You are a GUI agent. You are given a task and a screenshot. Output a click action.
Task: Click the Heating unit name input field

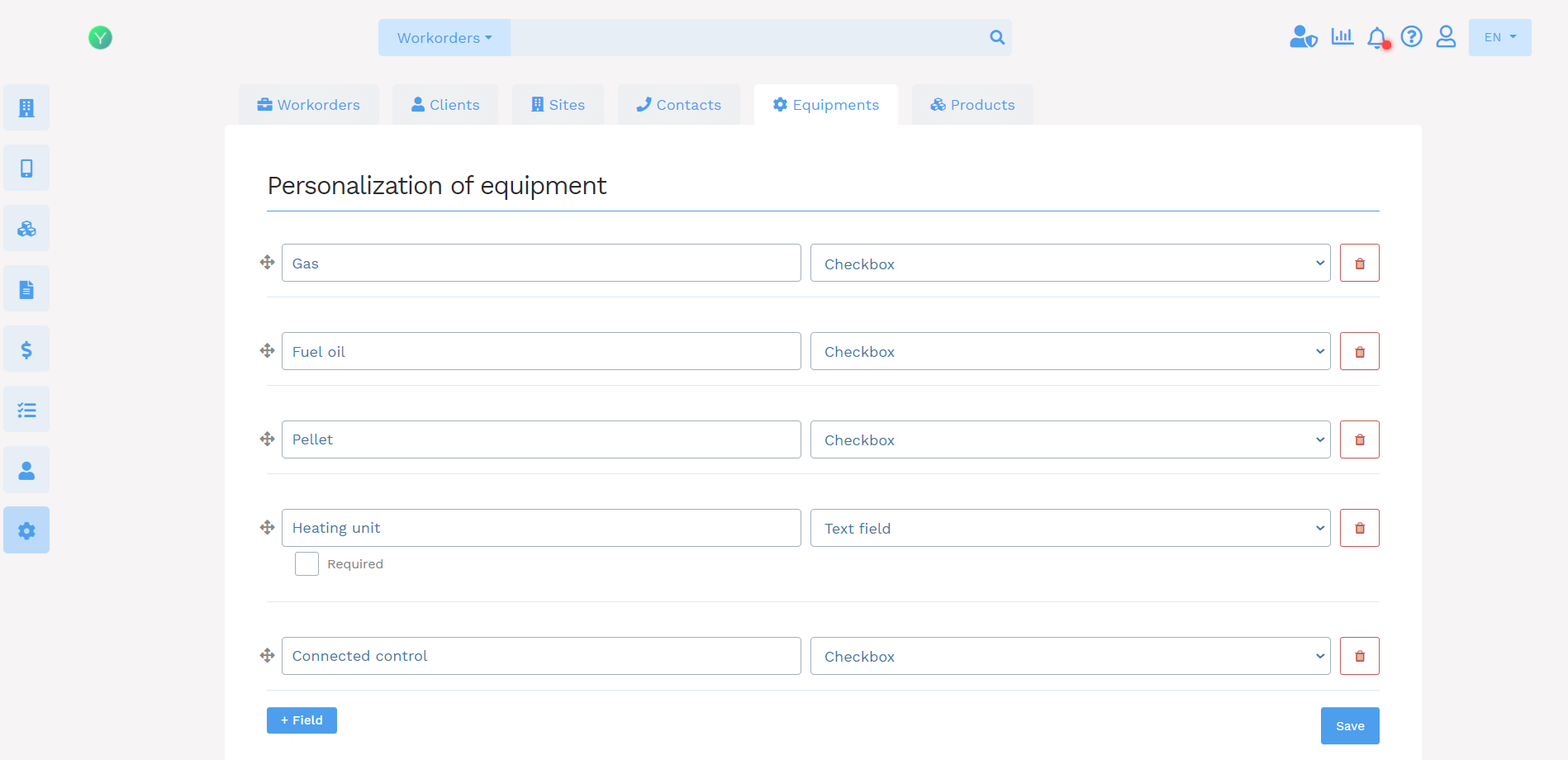click(x=541, y=528)
